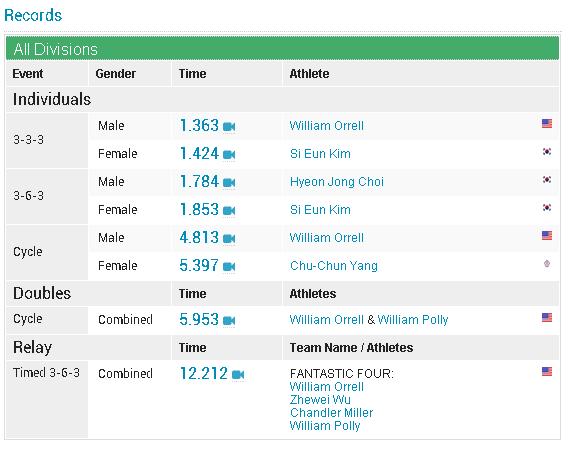The height and width of the screenshot is (450, 569).
Task: Open Hyeon Jong Choi athlete profile
Action: tap(337, 182)
